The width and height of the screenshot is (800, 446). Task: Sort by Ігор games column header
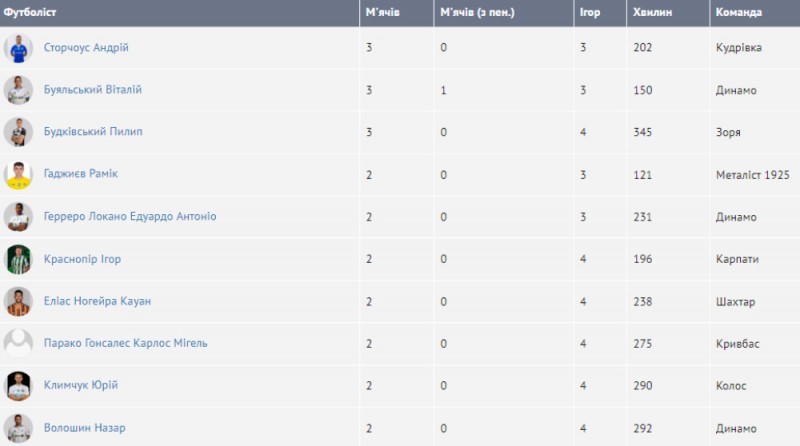click(x=589, y=12)
